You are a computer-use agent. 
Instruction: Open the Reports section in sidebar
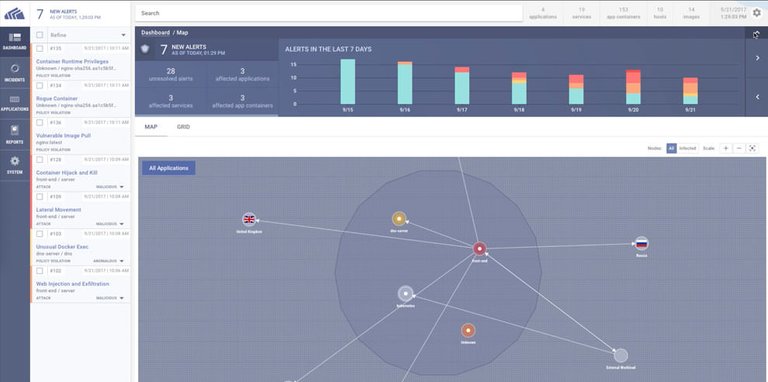coord(15,134)
